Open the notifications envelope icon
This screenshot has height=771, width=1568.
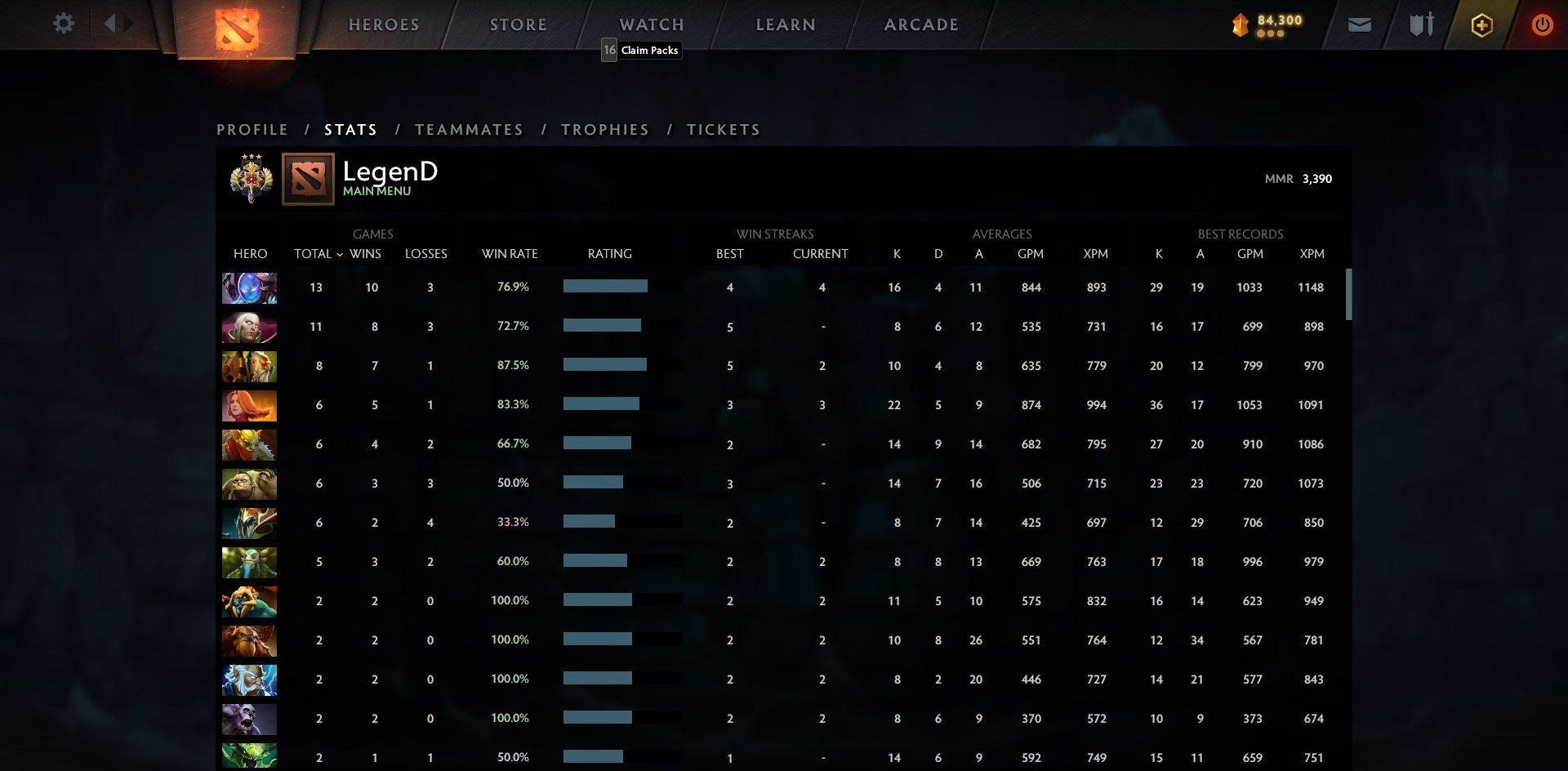point(1359,25)
